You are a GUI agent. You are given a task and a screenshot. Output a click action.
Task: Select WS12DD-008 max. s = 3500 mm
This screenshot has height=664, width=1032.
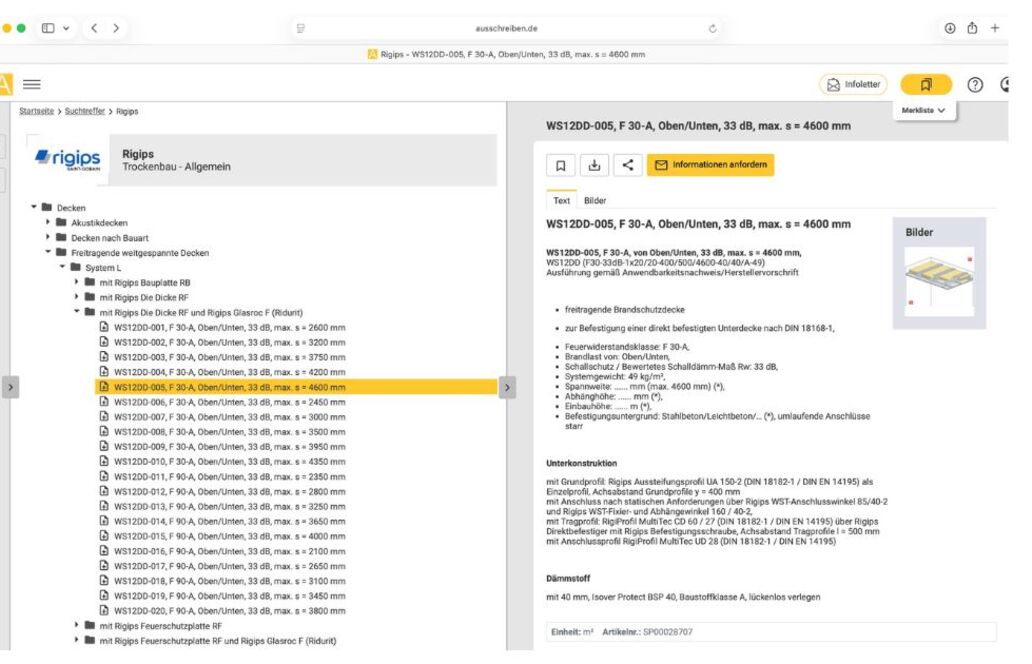(230, 432)
